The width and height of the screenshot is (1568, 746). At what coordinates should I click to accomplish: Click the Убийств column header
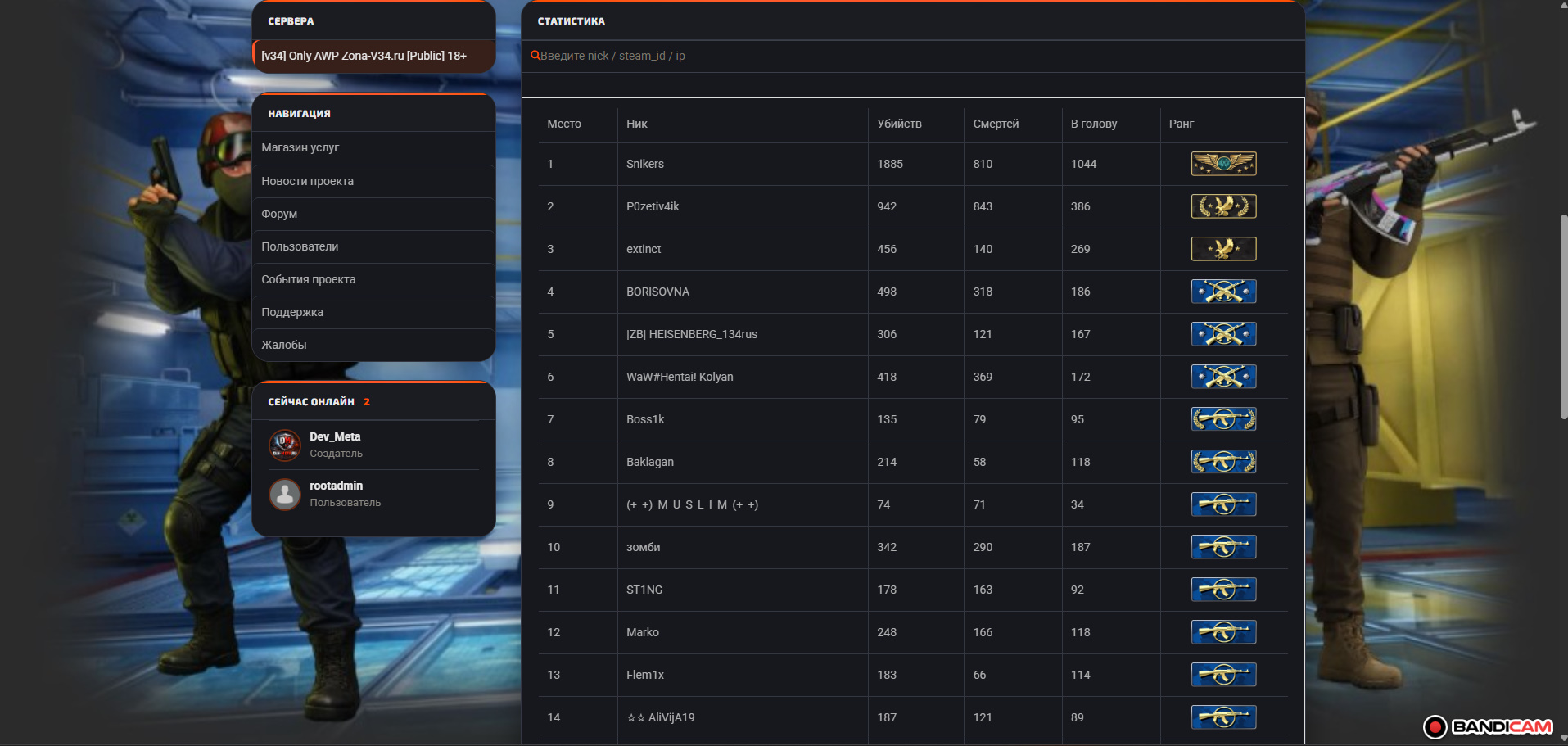899,124
